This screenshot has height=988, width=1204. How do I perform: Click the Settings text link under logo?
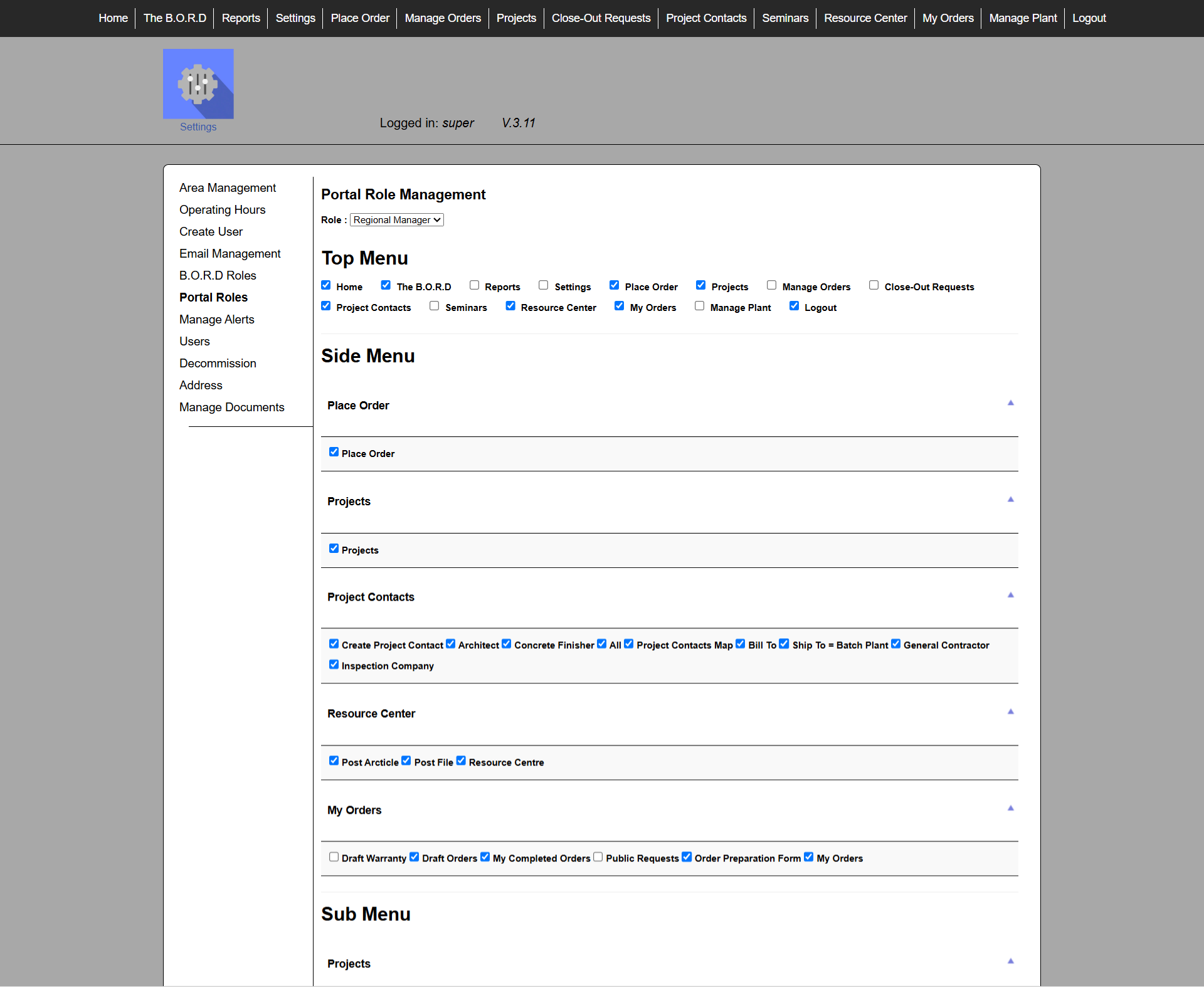pyautogui.click(x=198, y=127)
